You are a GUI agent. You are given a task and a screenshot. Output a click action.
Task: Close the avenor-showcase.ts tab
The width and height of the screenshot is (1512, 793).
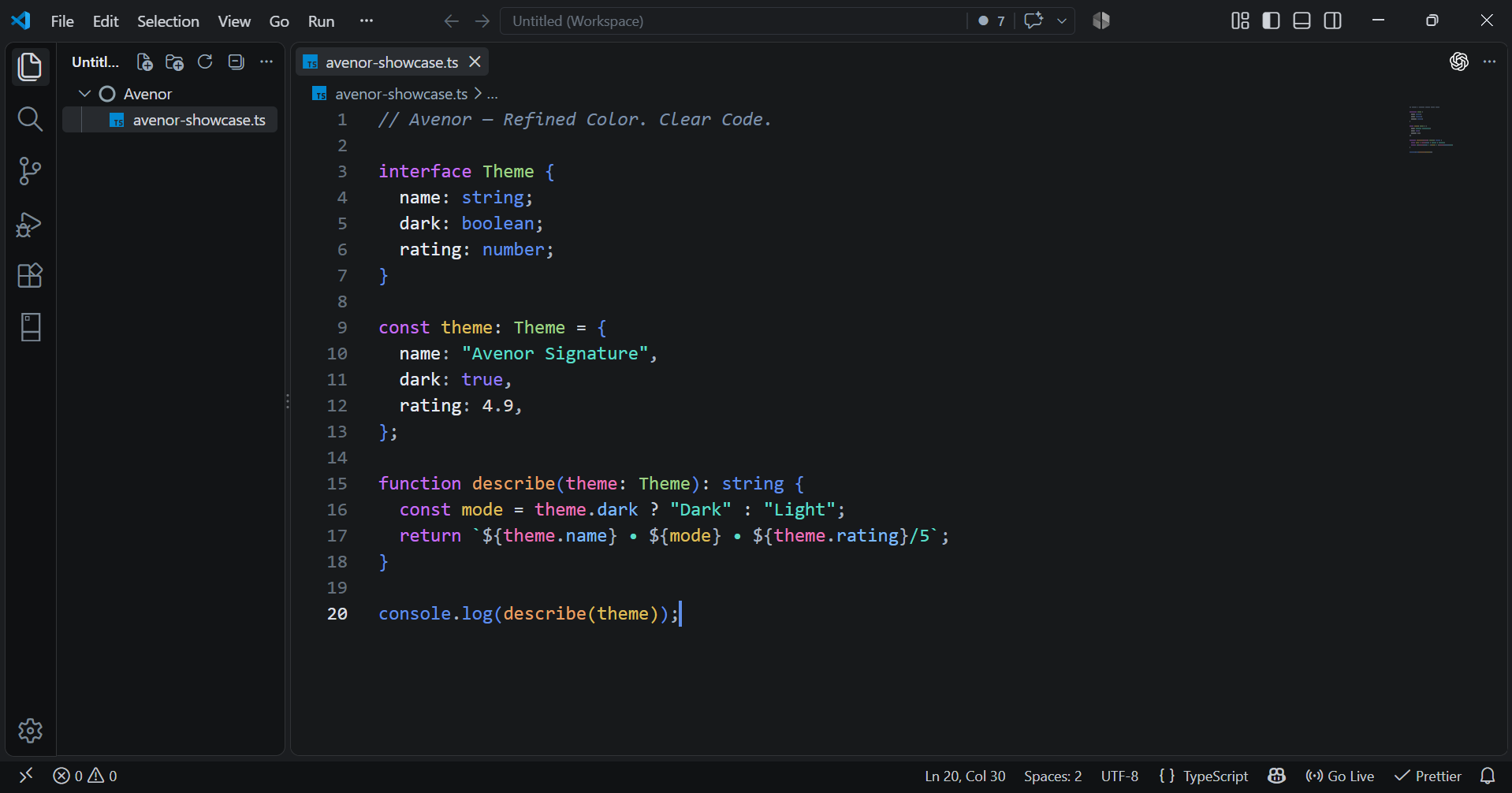point(475,61)
